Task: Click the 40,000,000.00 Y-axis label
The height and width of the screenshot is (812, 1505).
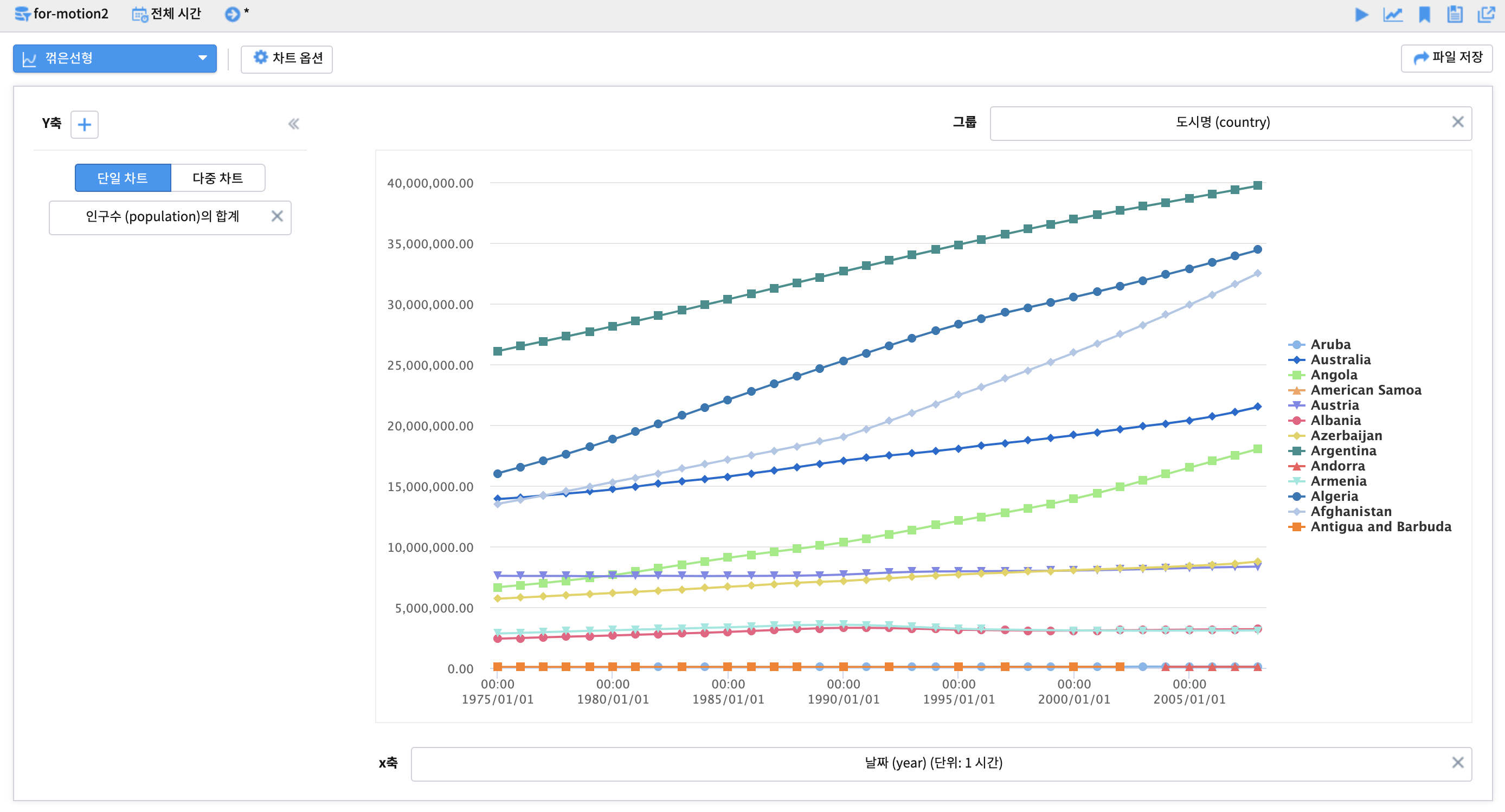Action: click(430, 183)
